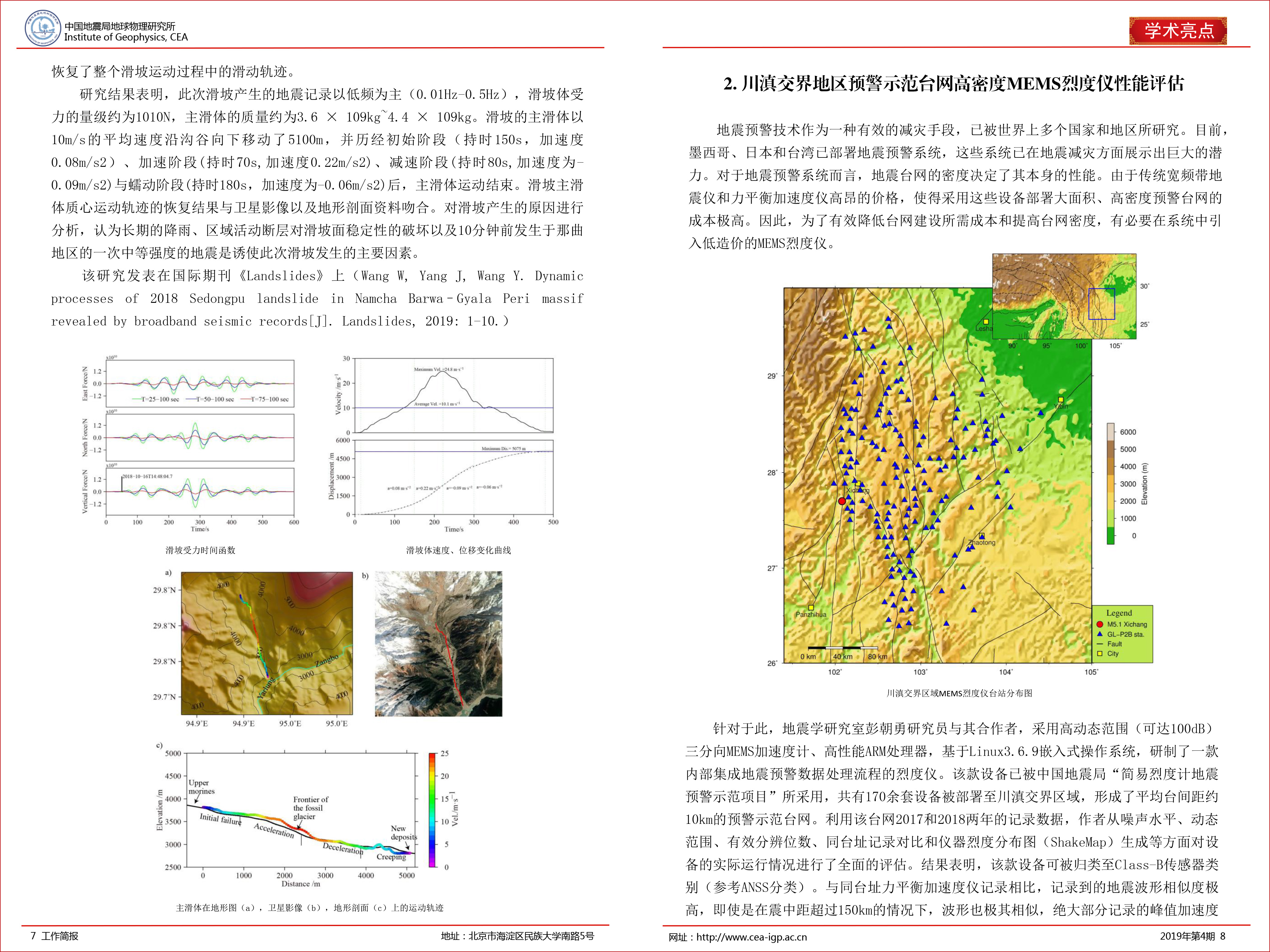Click the Elevation color scale bar
The height and width of the screenshot is (952, 1270).
[1110, 484]
